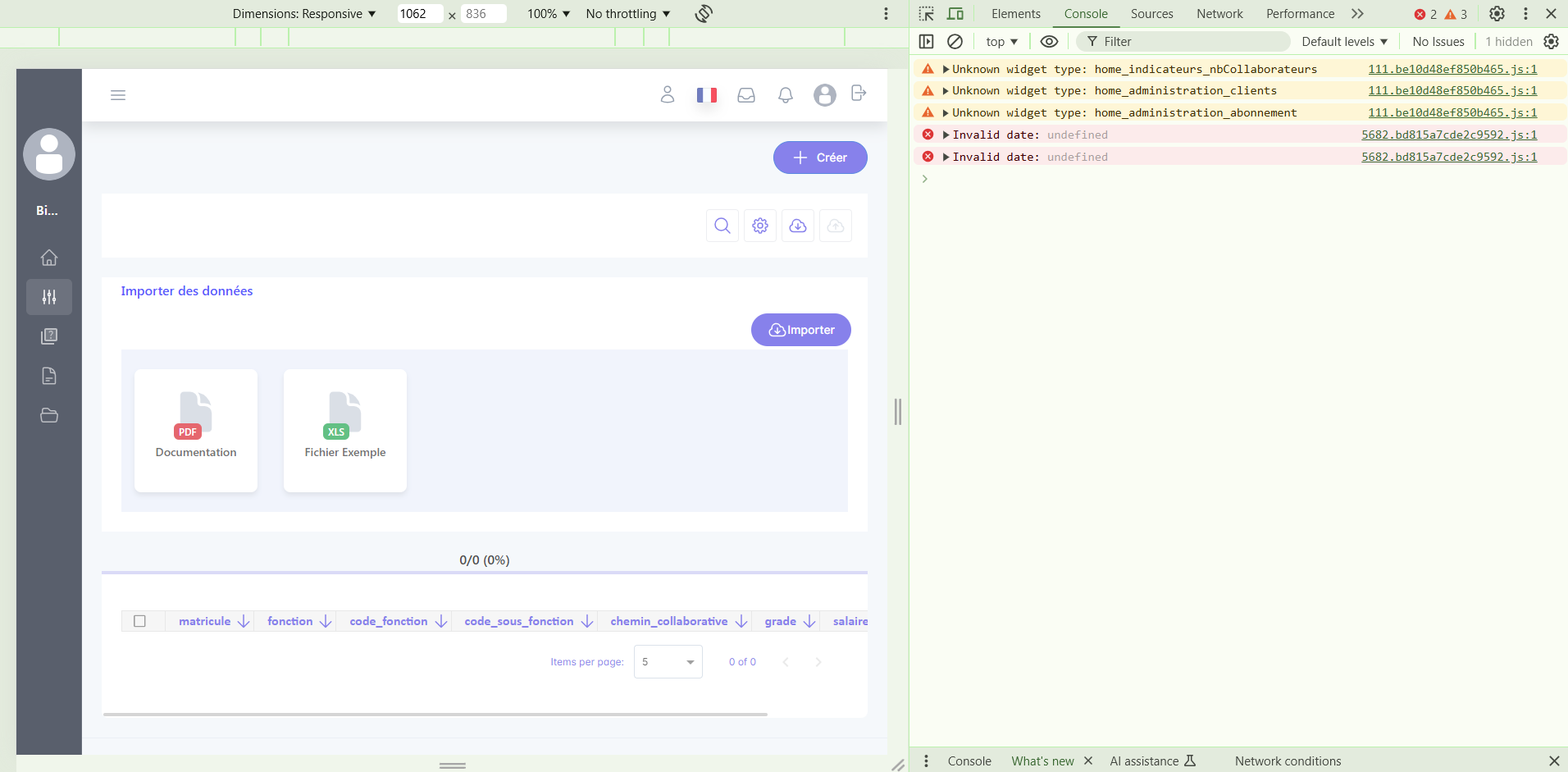Toggle the console live expression eye
Screen dimensions: 1568x772
pos(1049,42)
